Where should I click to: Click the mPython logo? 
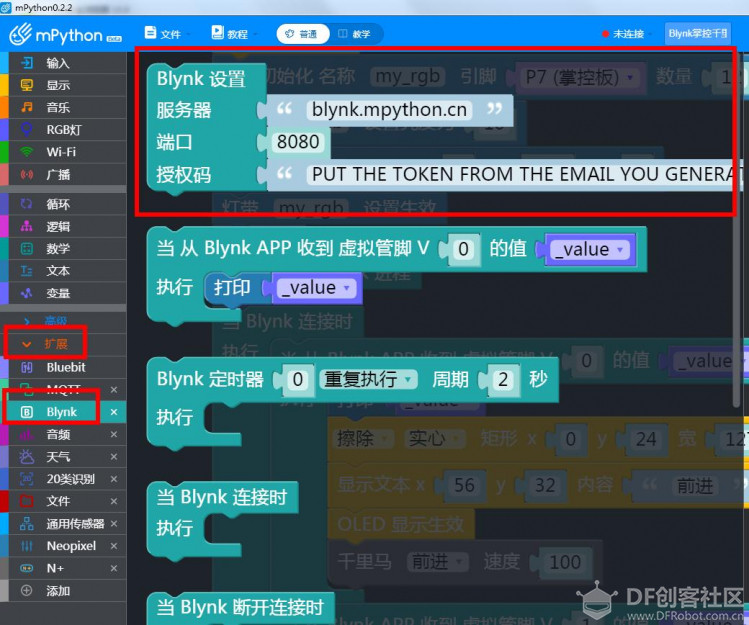[65, 34]
